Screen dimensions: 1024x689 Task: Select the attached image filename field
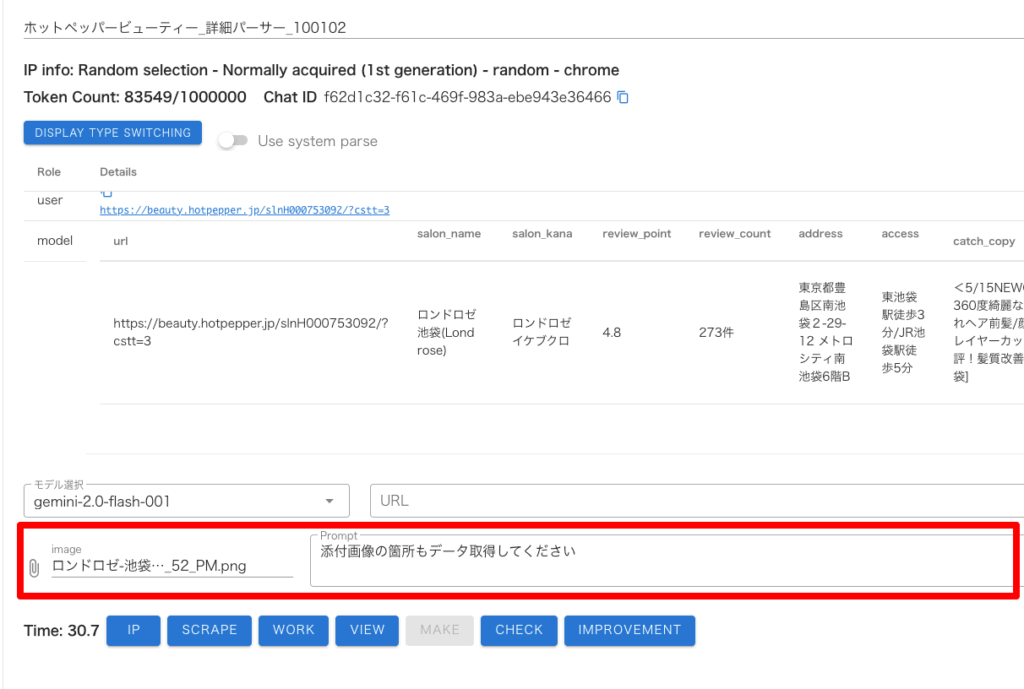click(x=171, y=566)
